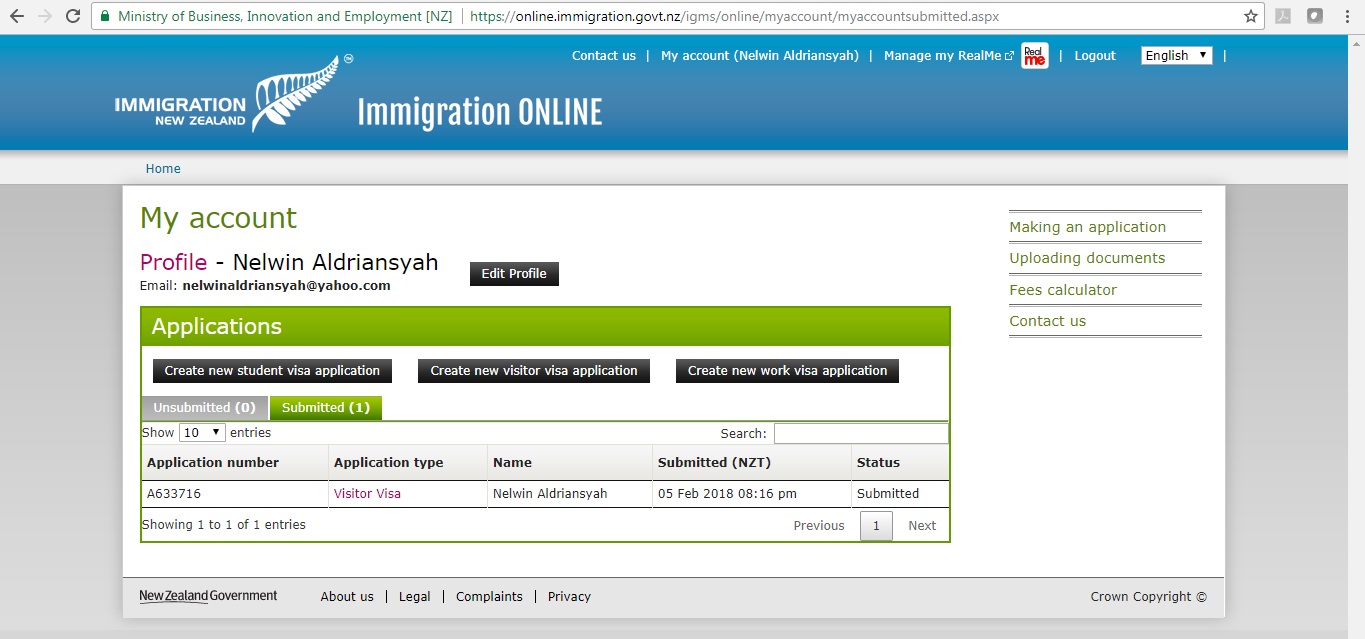
Task: Click into the table Search field
Action: [x=860, y=434]
